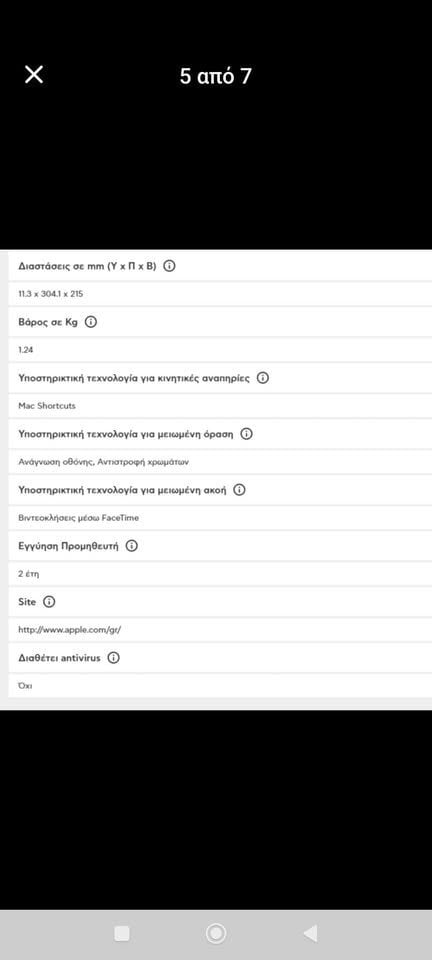Viewport: 432px width, 960px height.
Task: Show info for κινητικές αναπηρίες technology
Action: pyautogui.click(x=263, y=378)
